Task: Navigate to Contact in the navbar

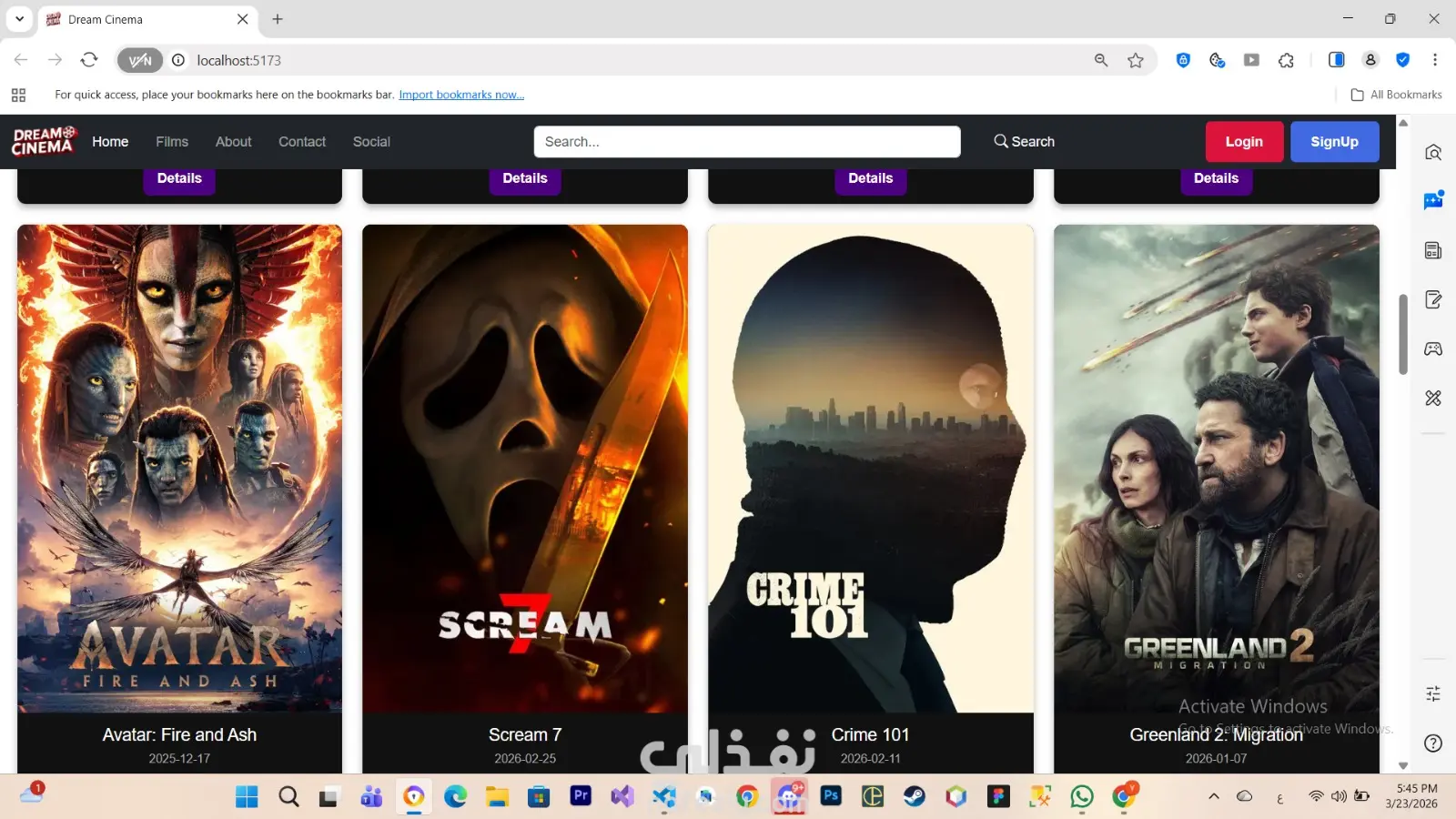Action: [x=302, y=142]
